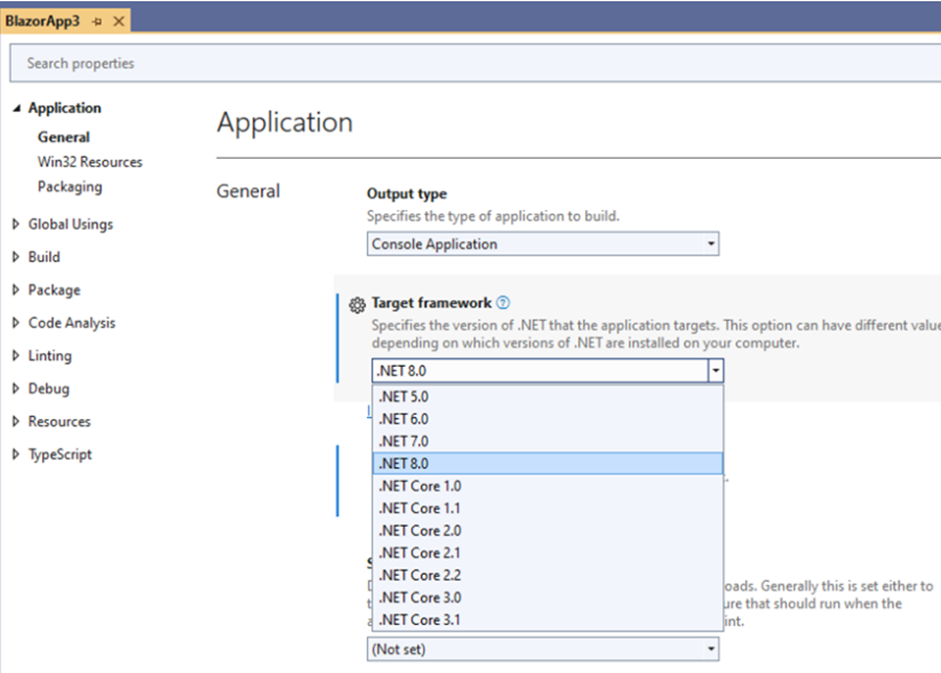This screenshot has width=941, height=673.
Task: Choose .NET Core 3.0 option
Action: (547, 597)
